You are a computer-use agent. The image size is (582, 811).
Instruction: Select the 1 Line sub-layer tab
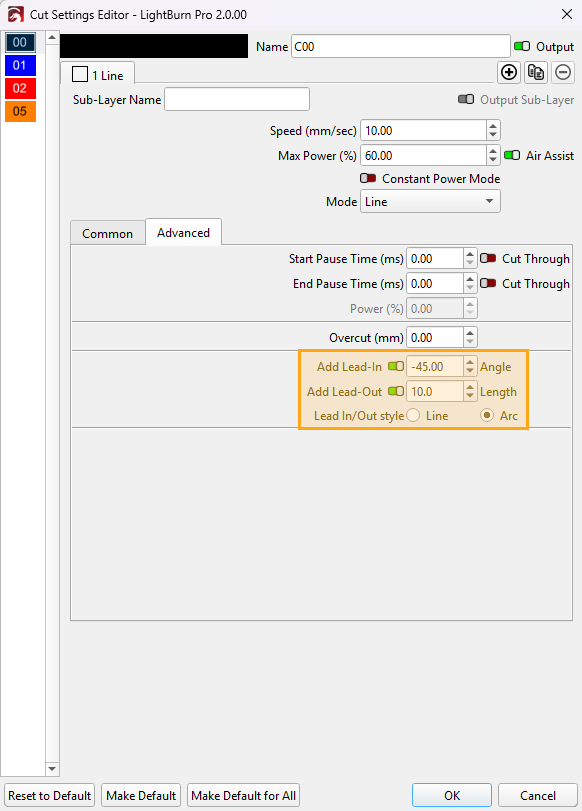point(98,73)
